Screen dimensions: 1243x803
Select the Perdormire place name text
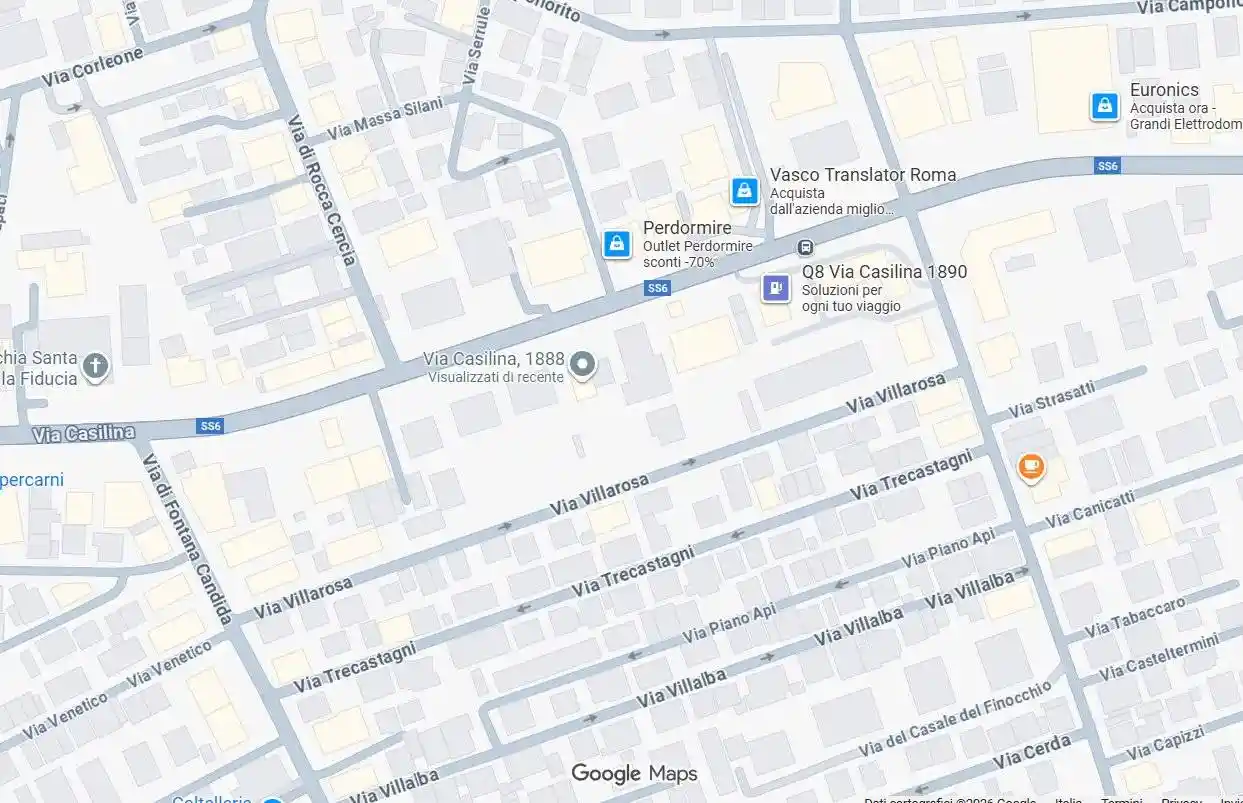click(687, 228)
